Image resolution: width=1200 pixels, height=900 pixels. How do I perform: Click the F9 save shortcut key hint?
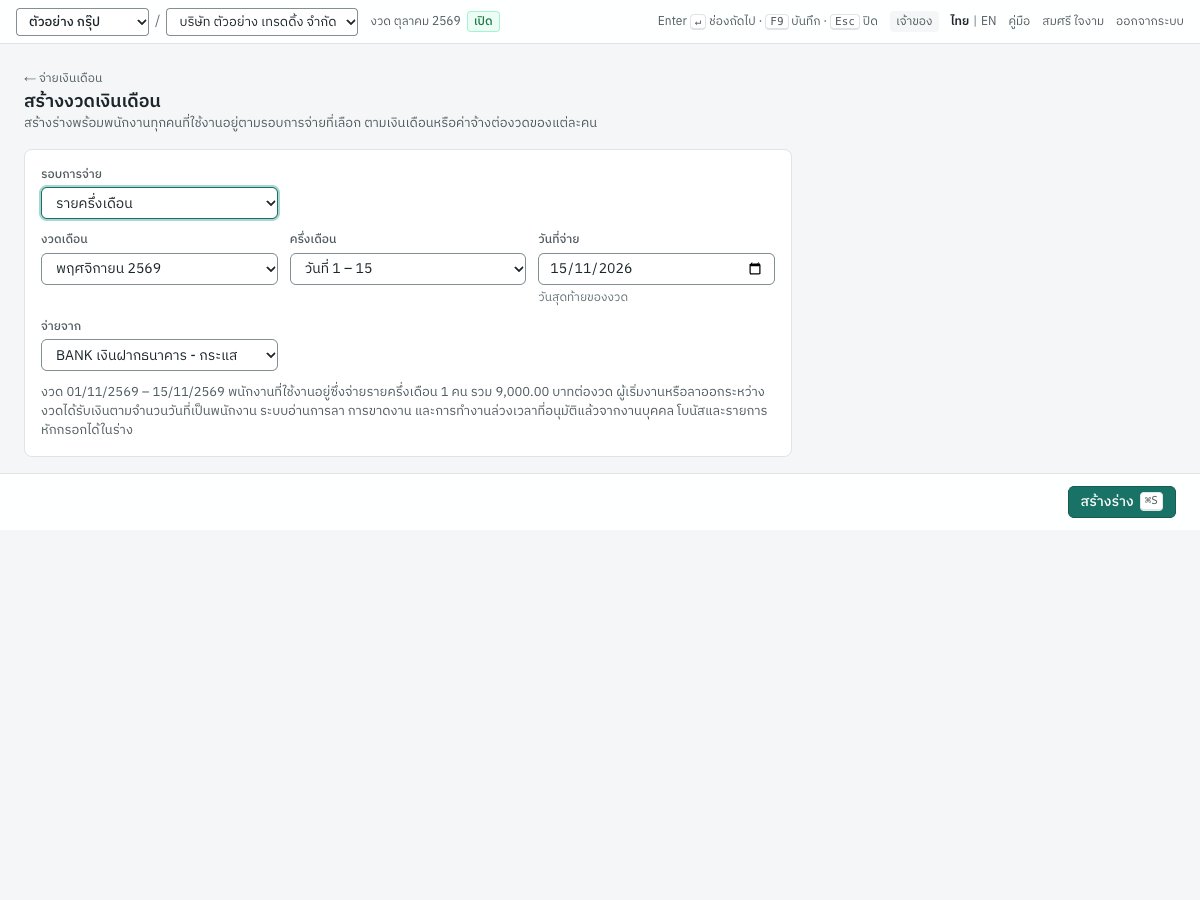coord(777,21)
